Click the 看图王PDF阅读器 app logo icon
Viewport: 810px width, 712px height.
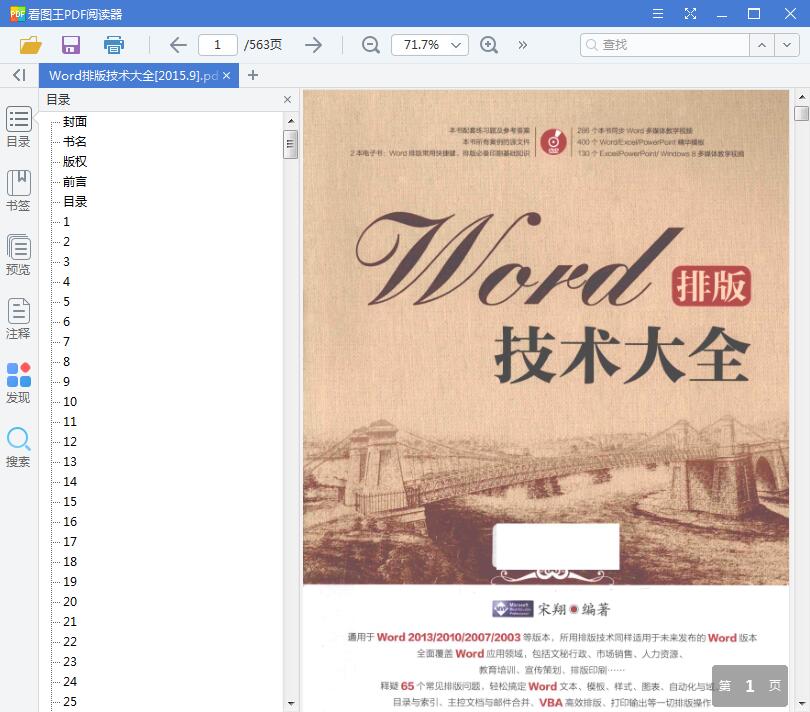(x=17, y=13)
